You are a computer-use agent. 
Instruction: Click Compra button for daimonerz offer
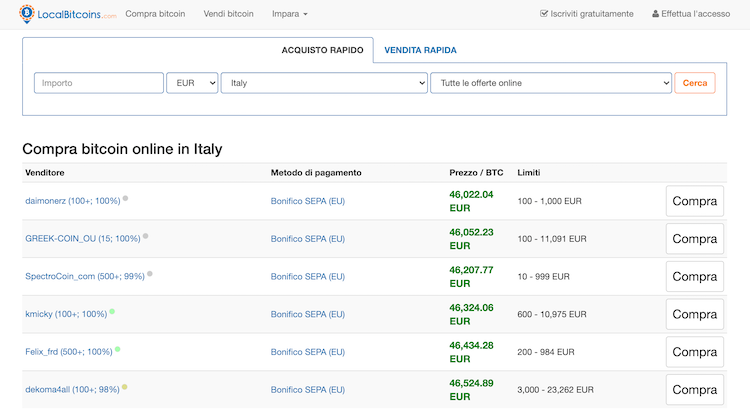coord(695,201)
